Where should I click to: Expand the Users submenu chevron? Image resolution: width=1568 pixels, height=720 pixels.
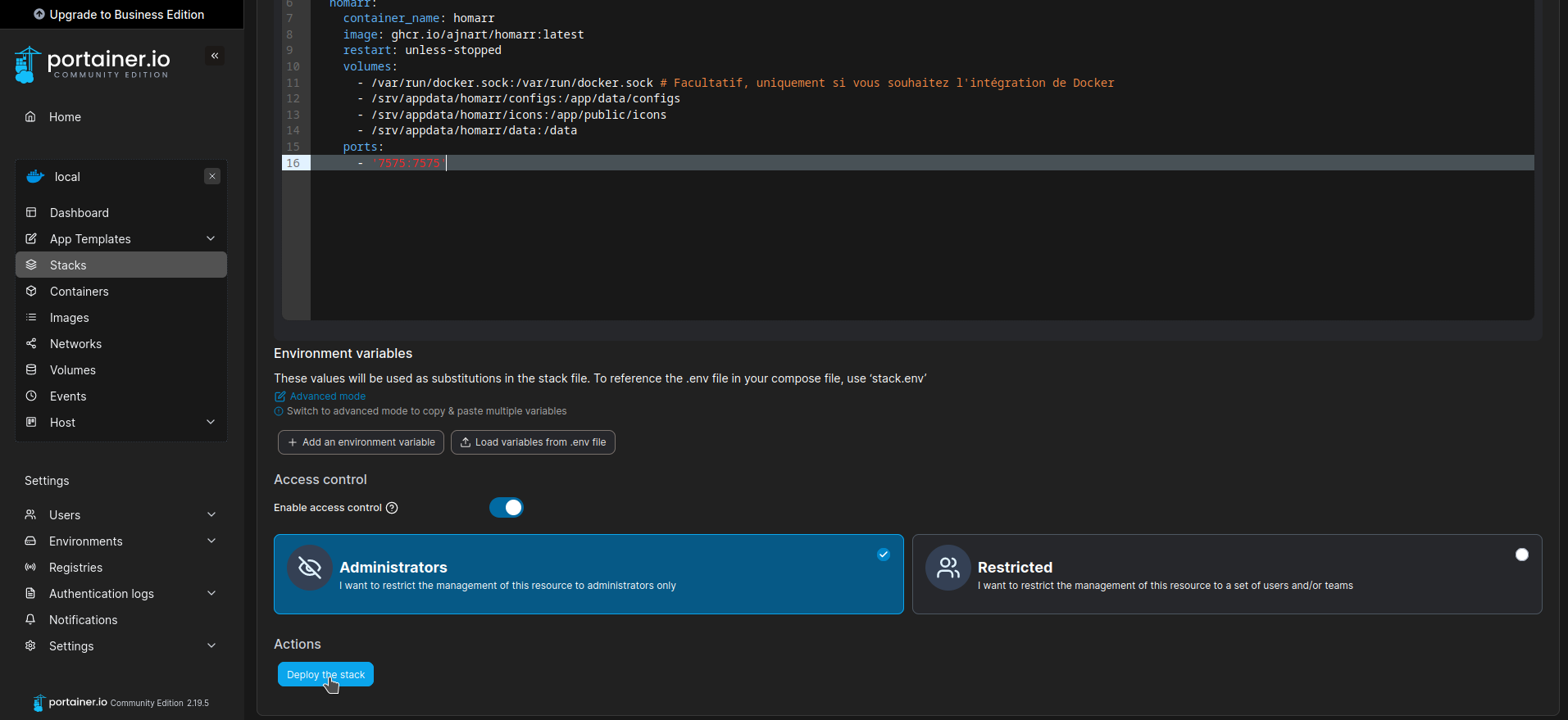pos(211,514)
